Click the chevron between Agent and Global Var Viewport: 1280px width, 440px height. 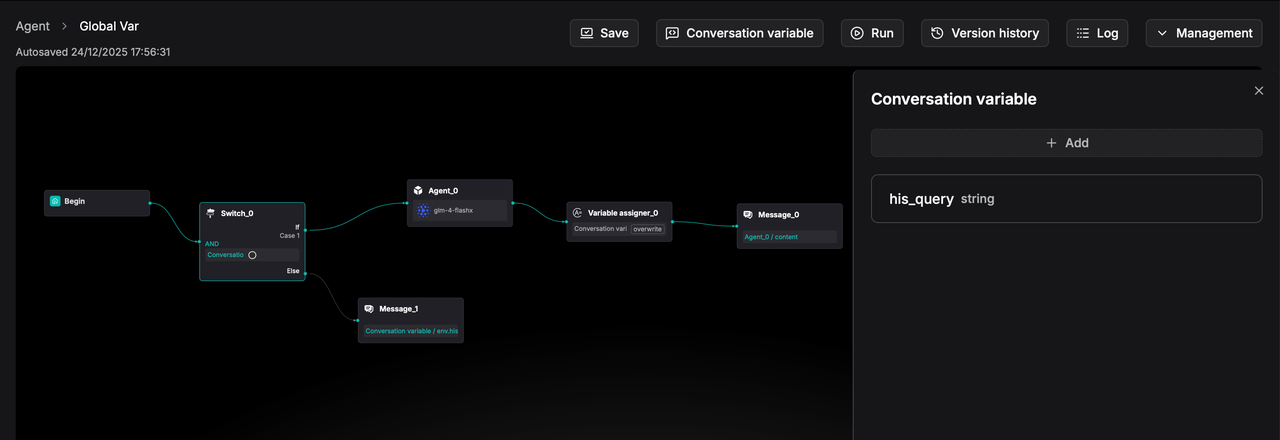coord(65,27)
